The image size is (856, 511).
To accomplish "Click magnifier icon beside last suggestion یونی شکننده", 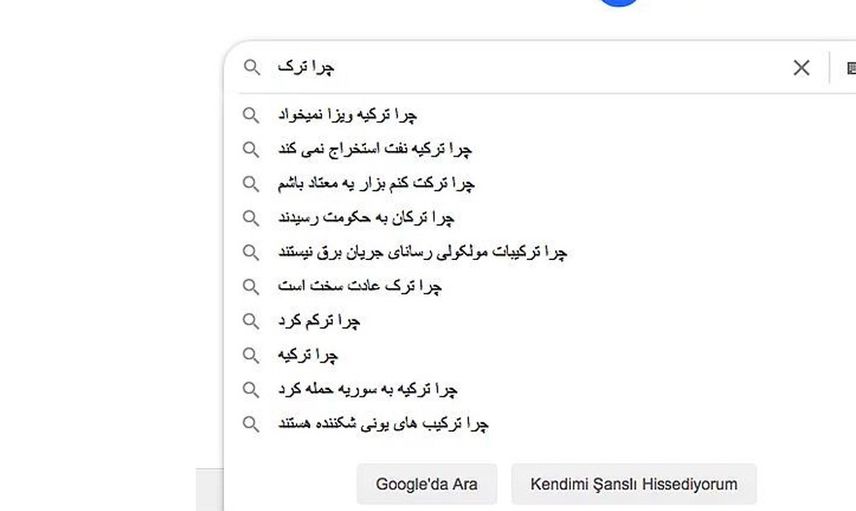I will 251,424.
